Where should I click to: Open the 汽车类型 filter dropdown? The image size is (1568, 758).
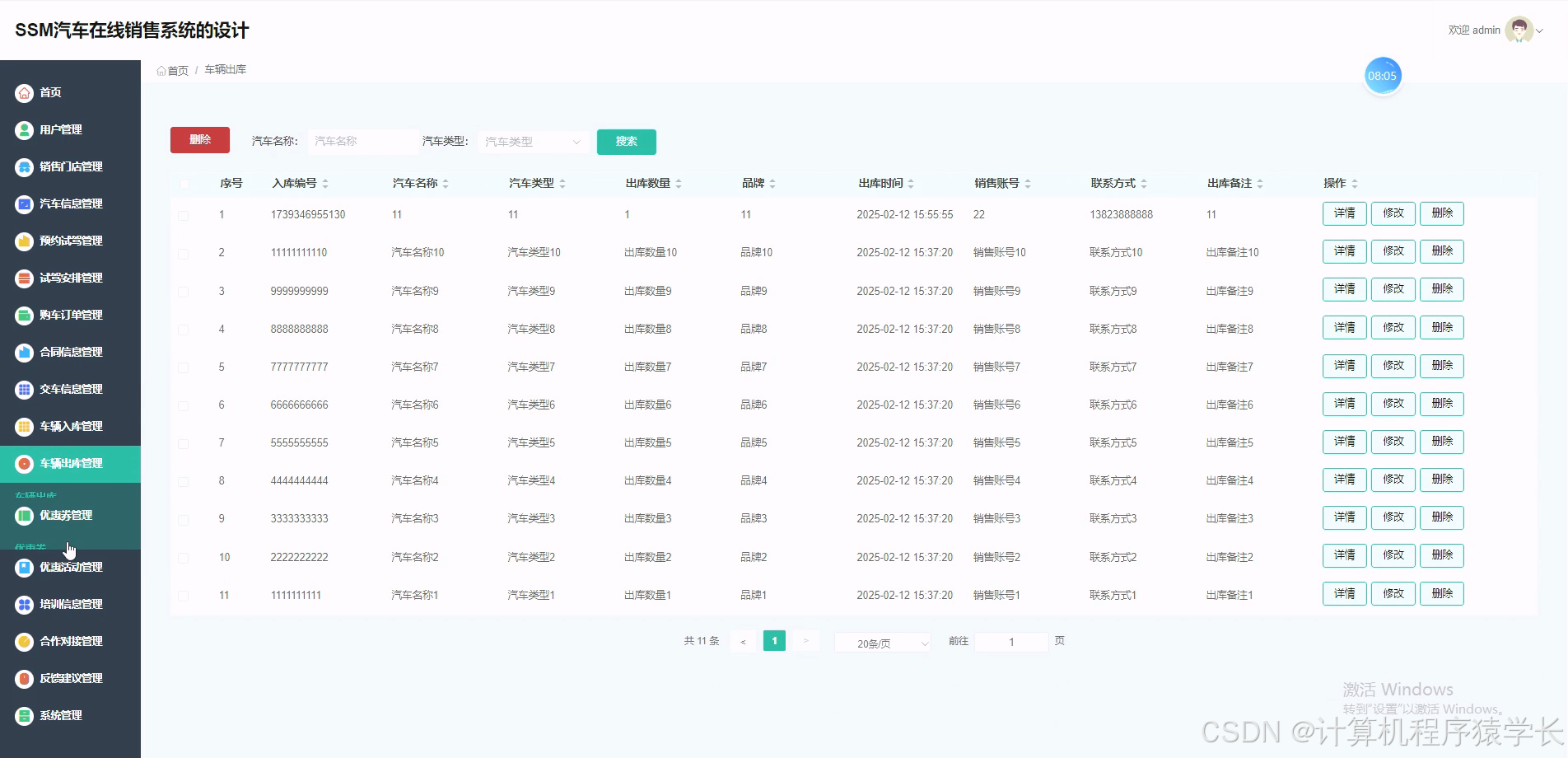coord(534,142)
